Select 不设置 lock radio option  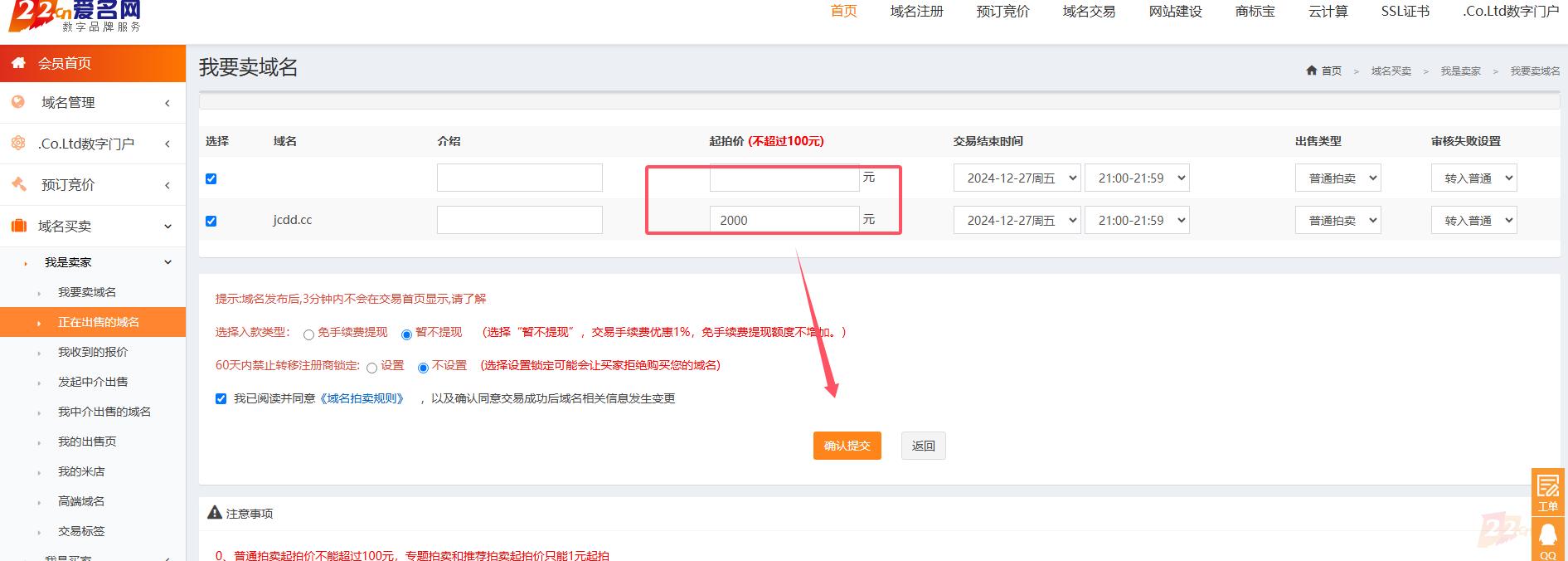[423, 368]
